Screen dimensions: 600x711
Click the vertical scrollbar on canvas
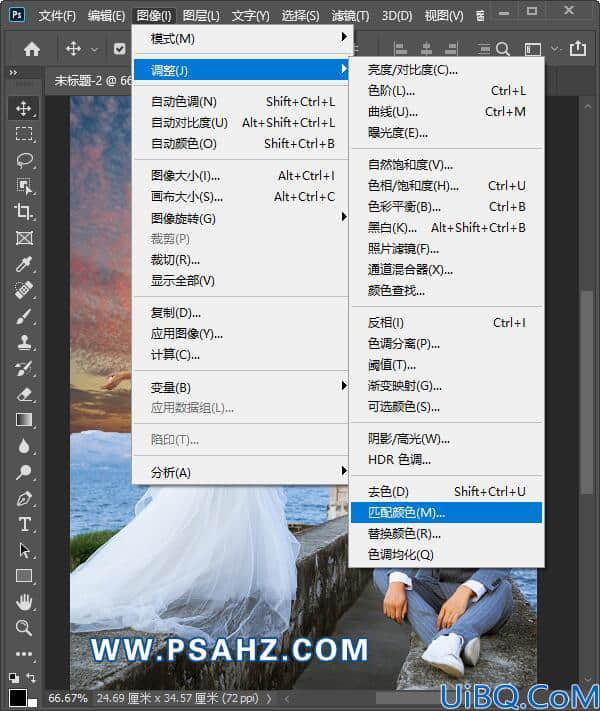pyautogui.click(x=587, y=392)
